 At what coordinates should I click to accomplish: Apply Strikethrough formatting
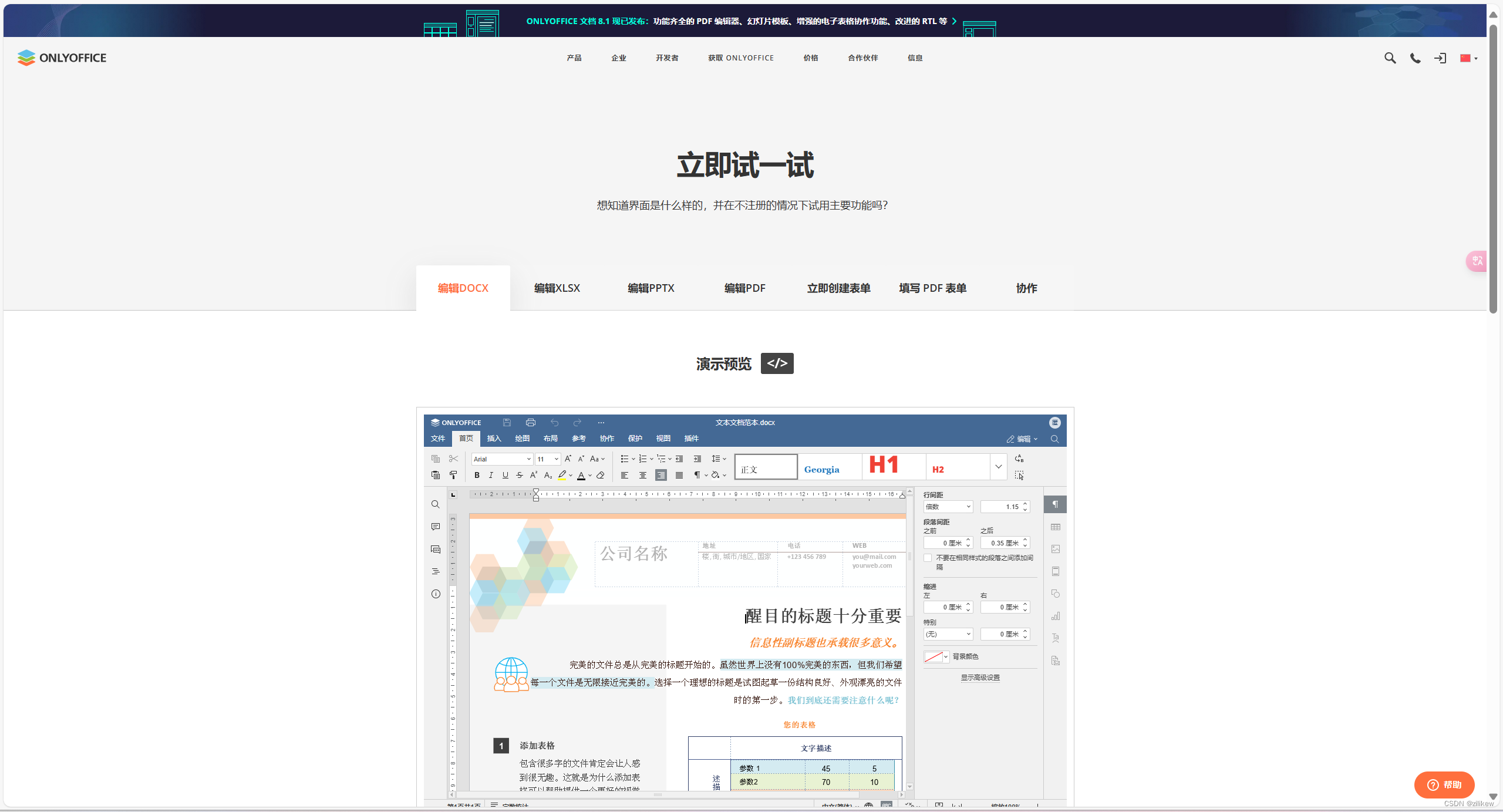click(519, 475)
